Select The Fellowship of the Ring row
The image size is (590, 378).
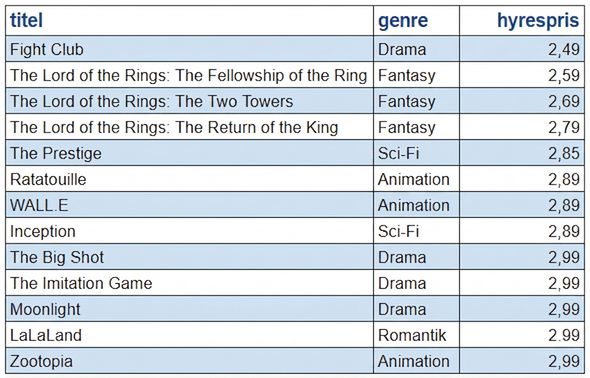pyautogui.click(x=295, y=75)
